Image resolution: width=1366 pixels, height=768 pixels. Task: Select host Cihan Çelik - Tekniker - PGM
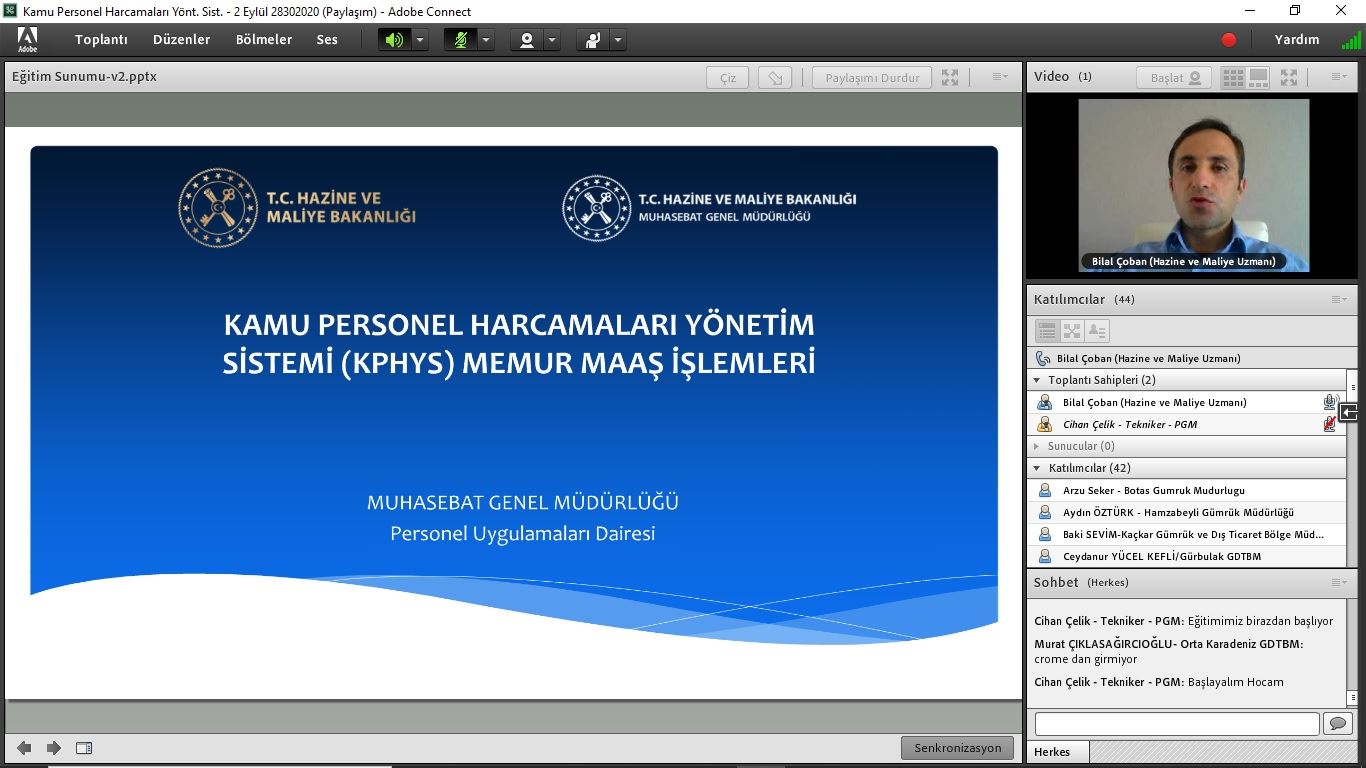click(x=1187, y=424)
